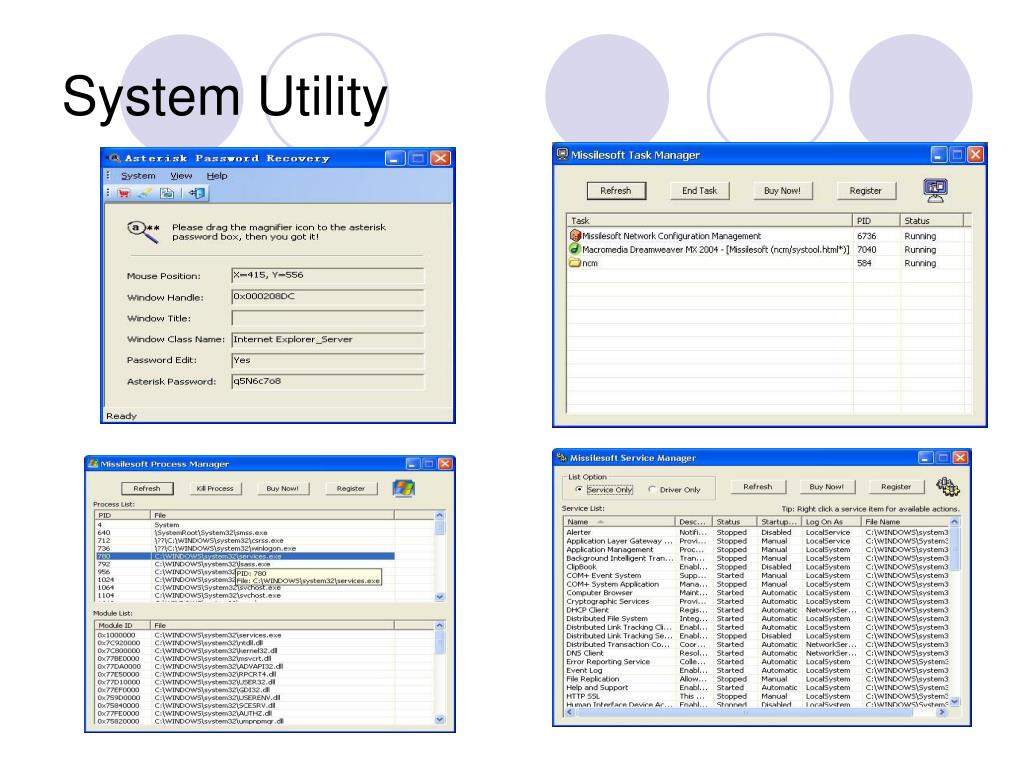Click the Kill Process button
Viewport: 1024px width, 768px height.
click(215, 488)
